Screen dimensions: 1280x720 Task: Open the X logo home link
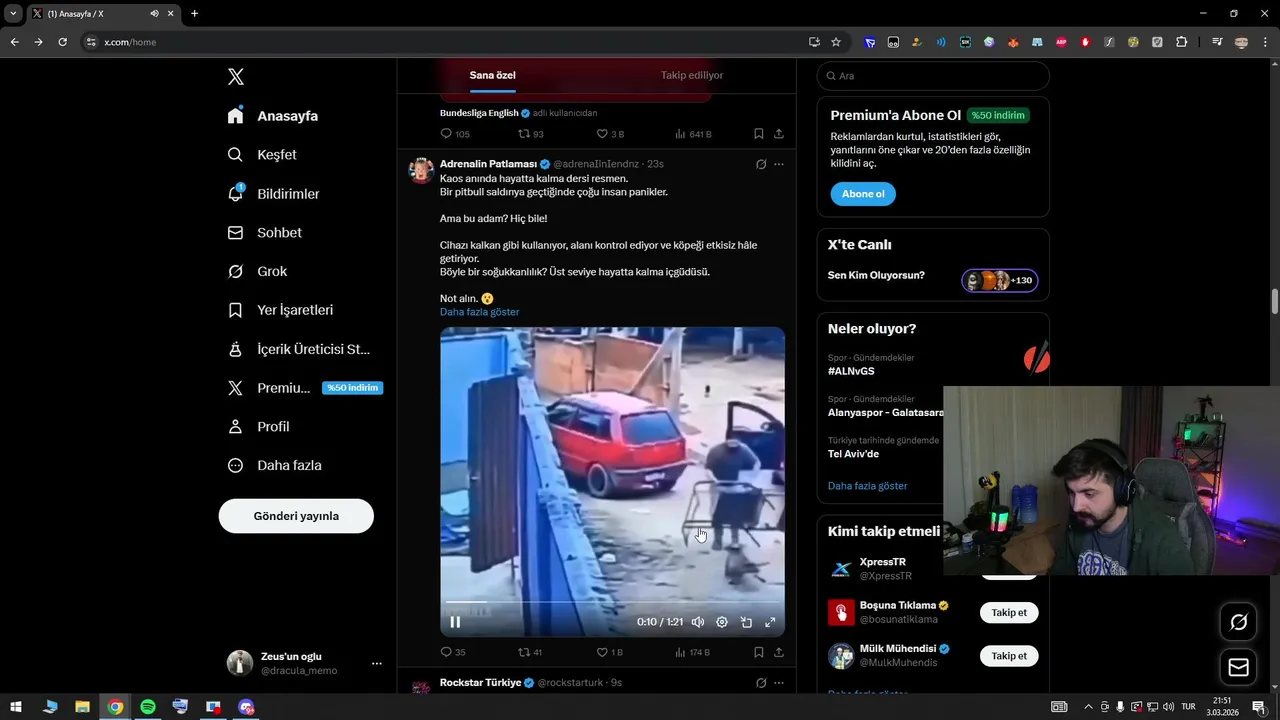click(235, 77)
